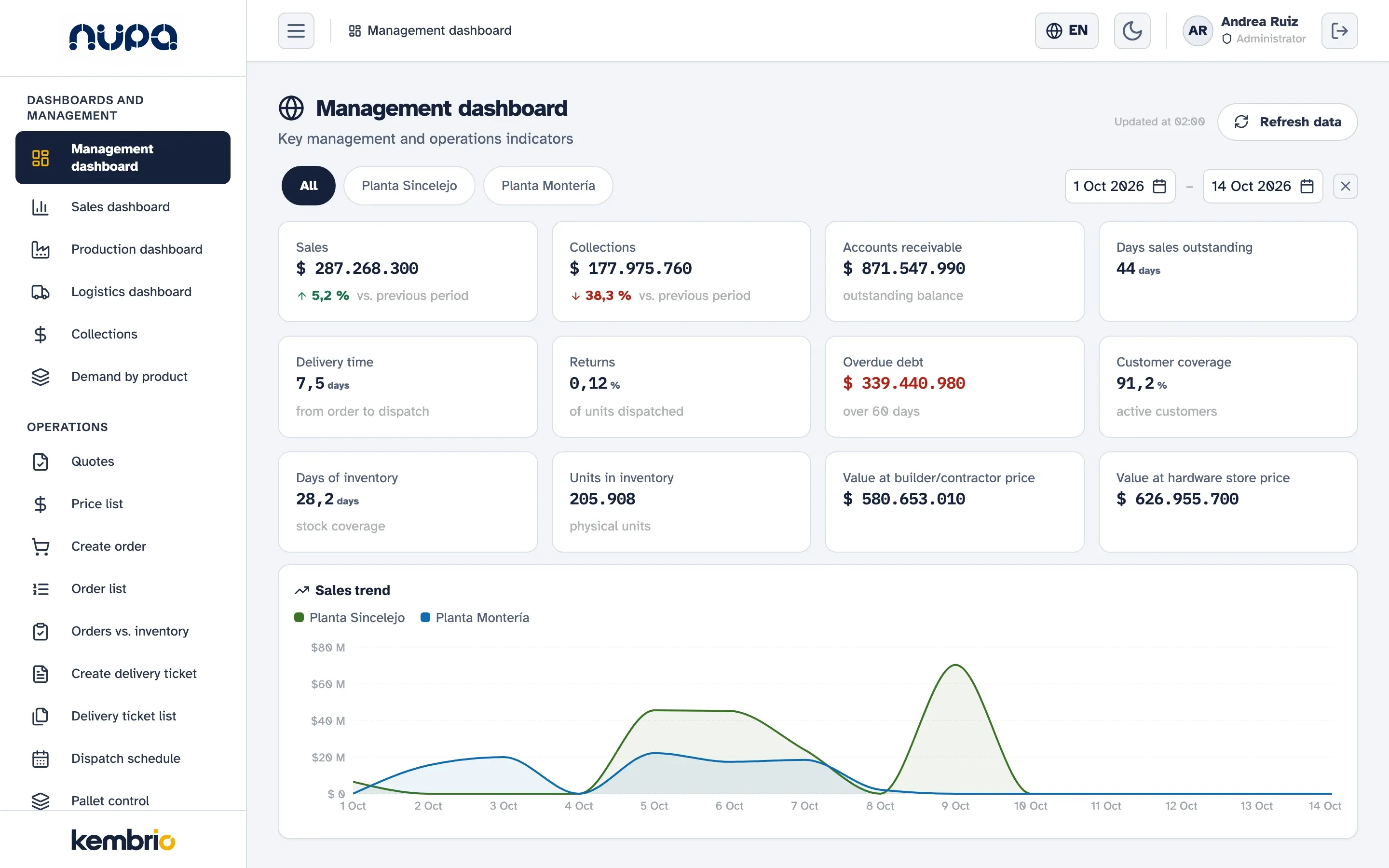Select the Planta Montería filter pill

(x=548, y=186)
